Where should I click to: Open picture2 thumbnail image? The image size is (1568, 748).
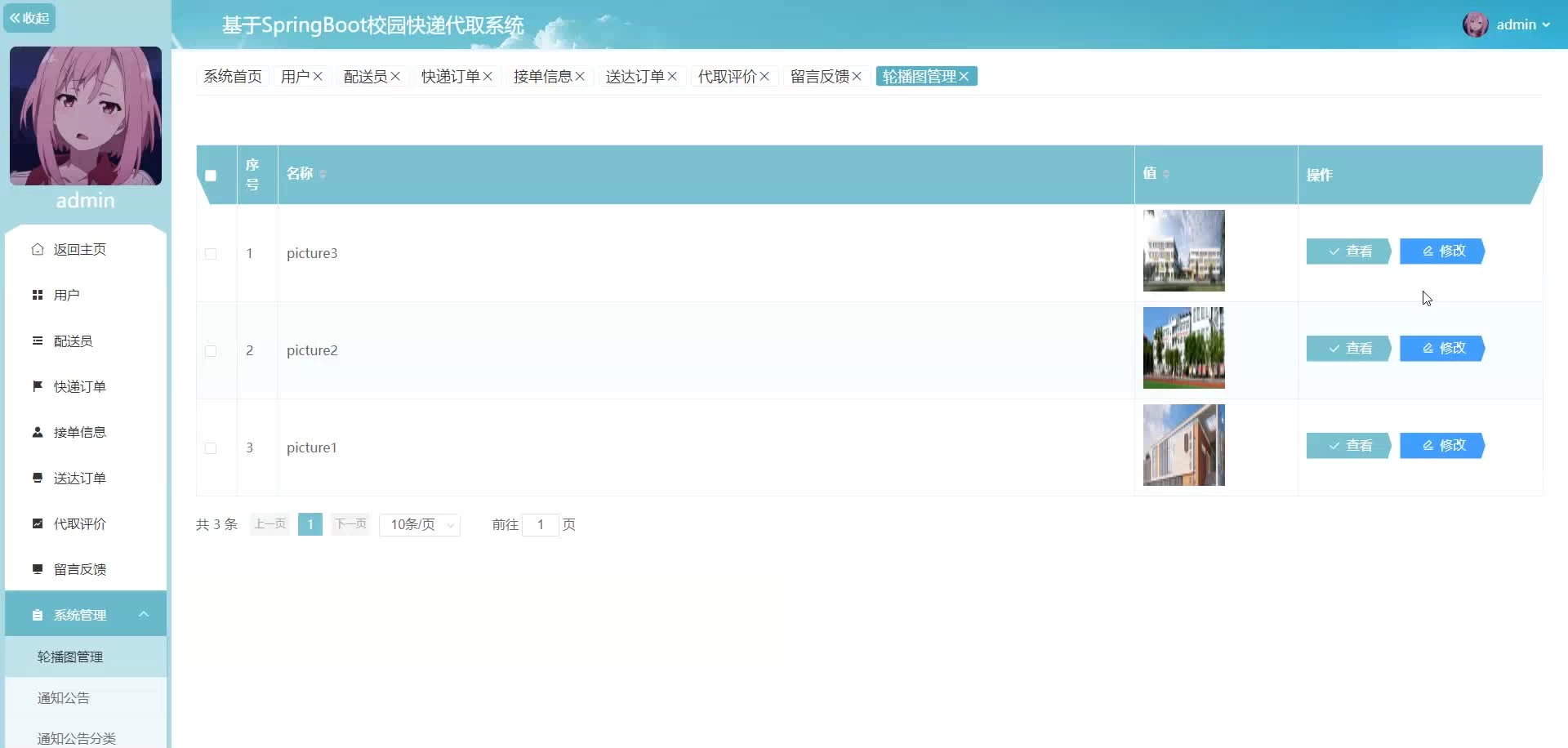click(1184, 348)
